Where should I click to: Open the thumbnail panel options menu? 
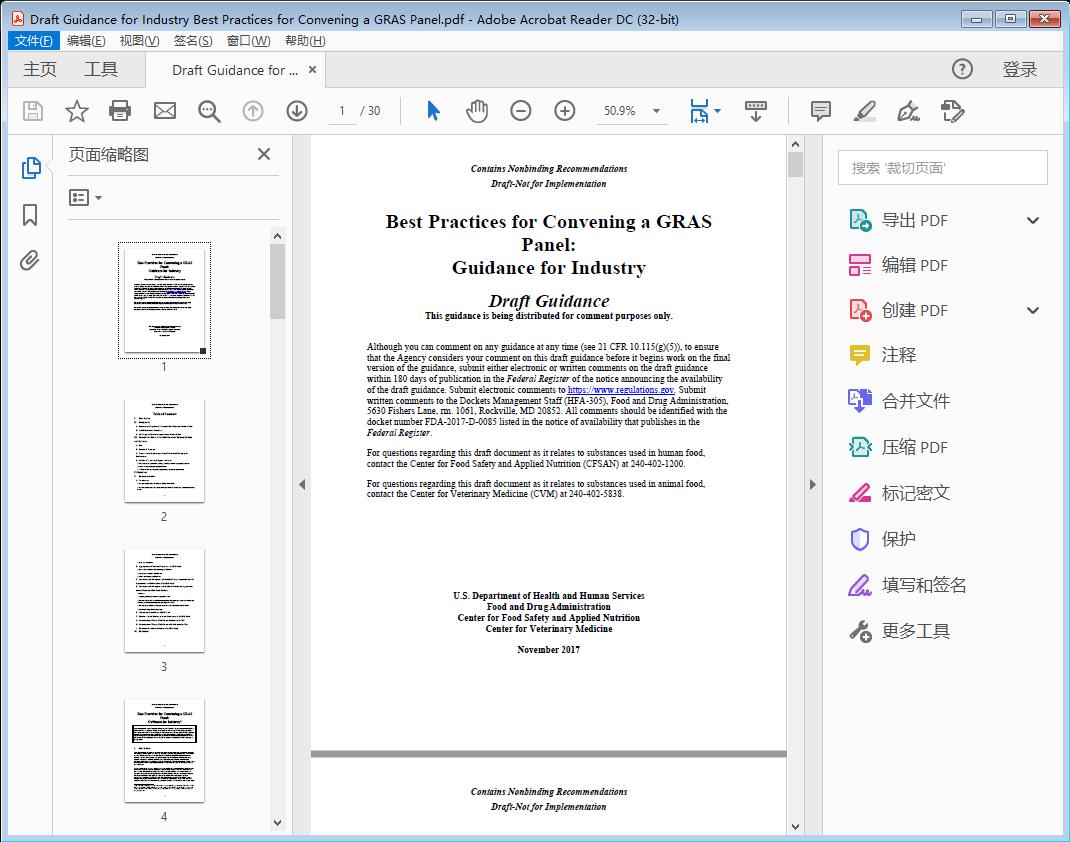pos(86,197)
